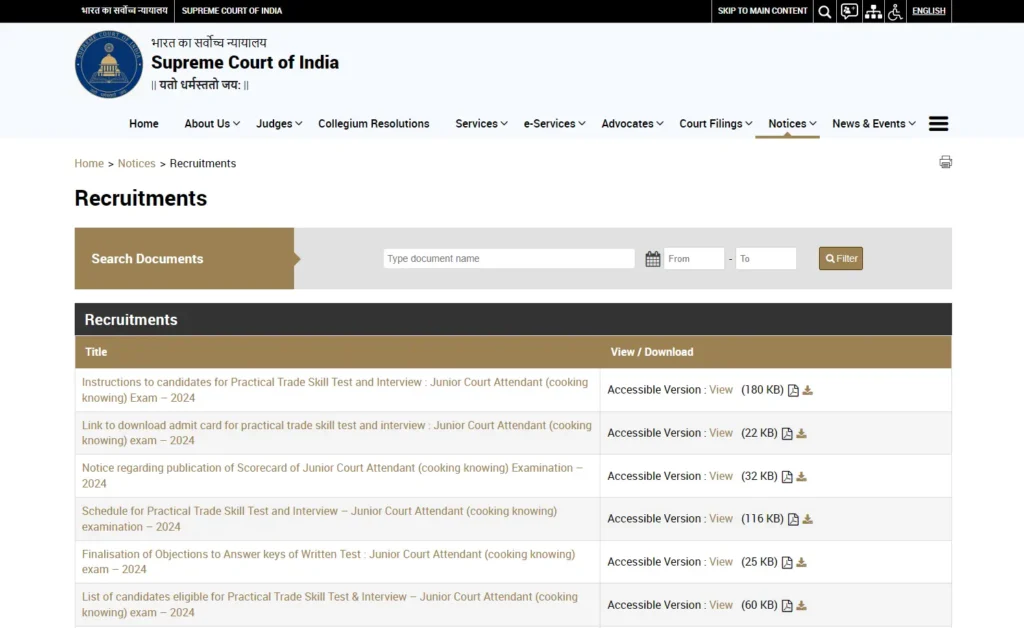View accessible version of 22 KB admit card link
Image resolution: width=1024 pixels, height=628 pixels.
click(x=721, y=433)
